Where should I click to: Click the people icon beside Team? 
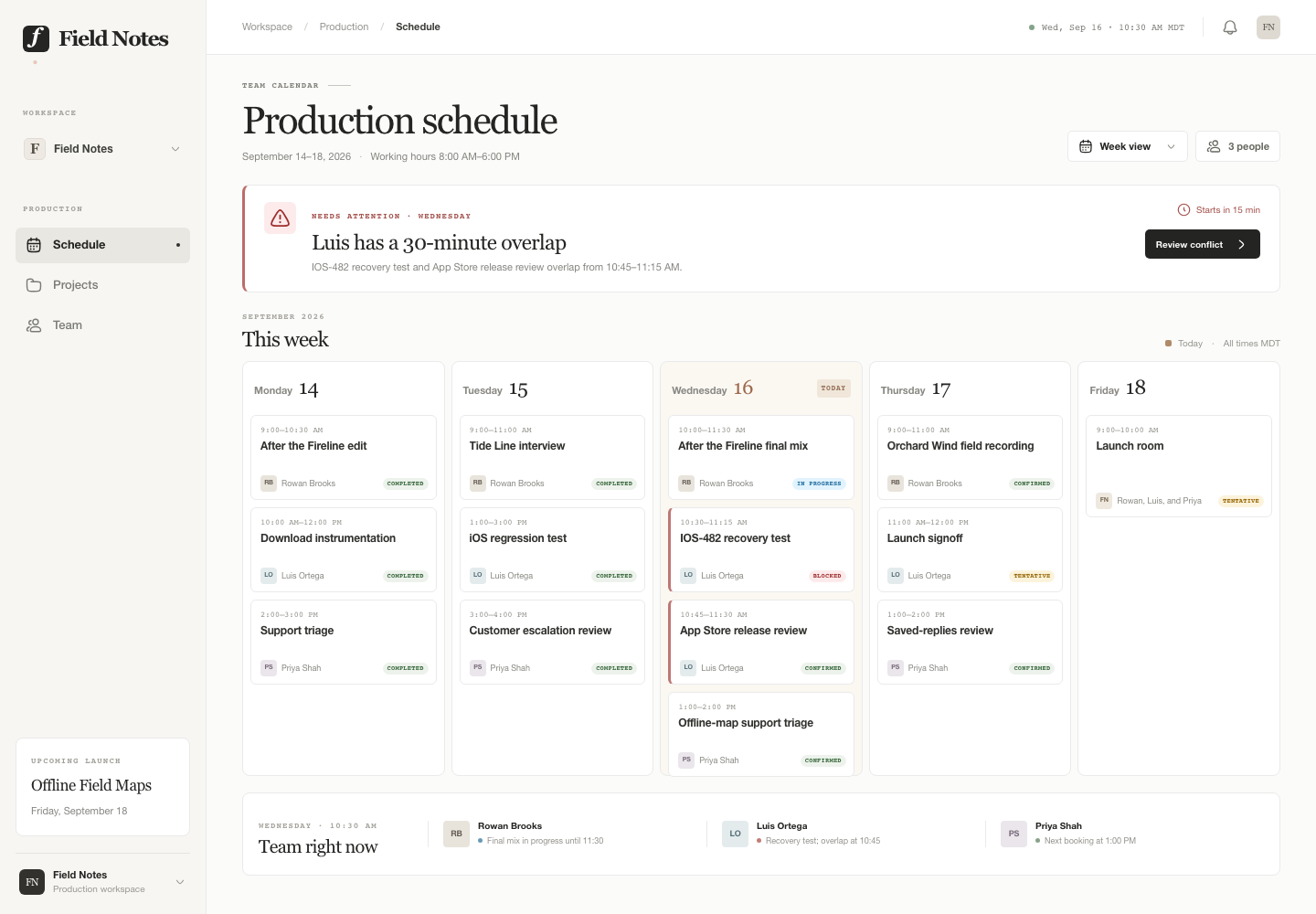(34, 325)
